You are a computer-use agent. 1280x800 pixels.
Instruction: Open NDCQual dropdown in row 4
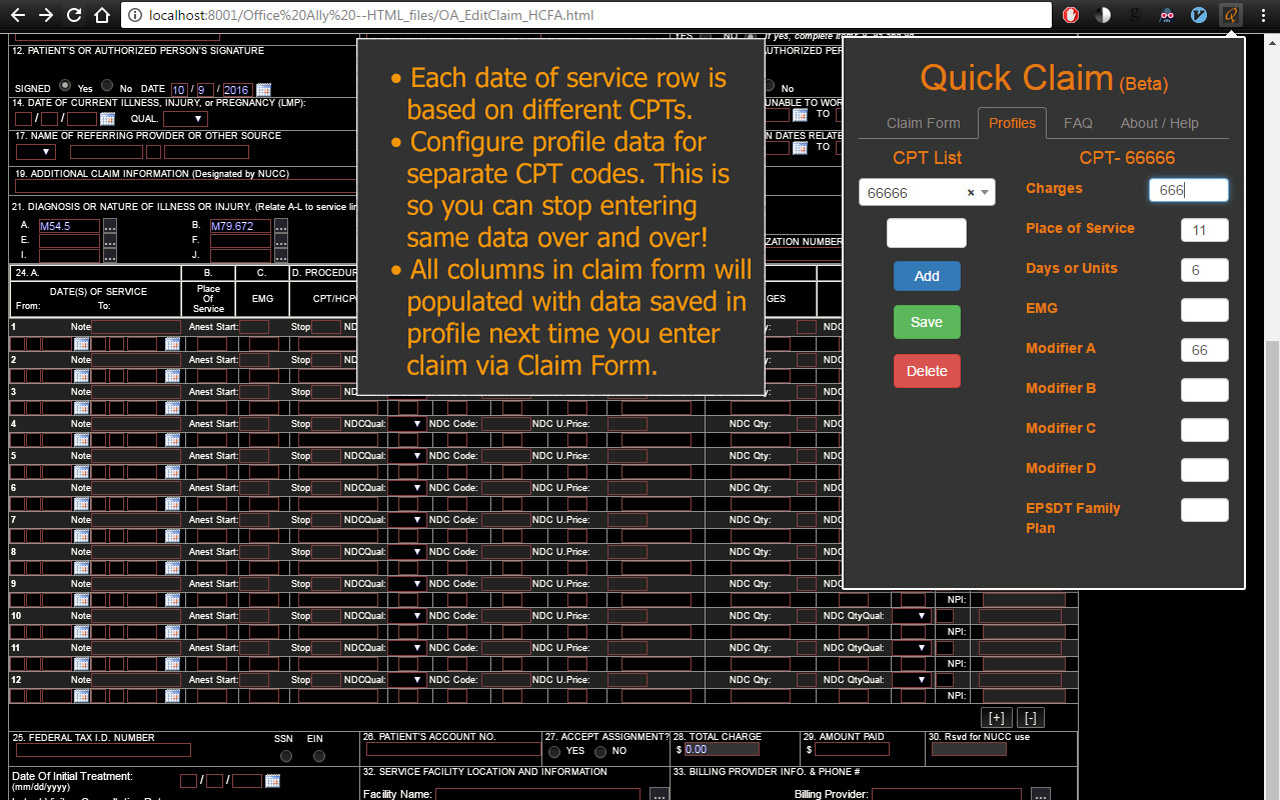[x=407, y=424]
